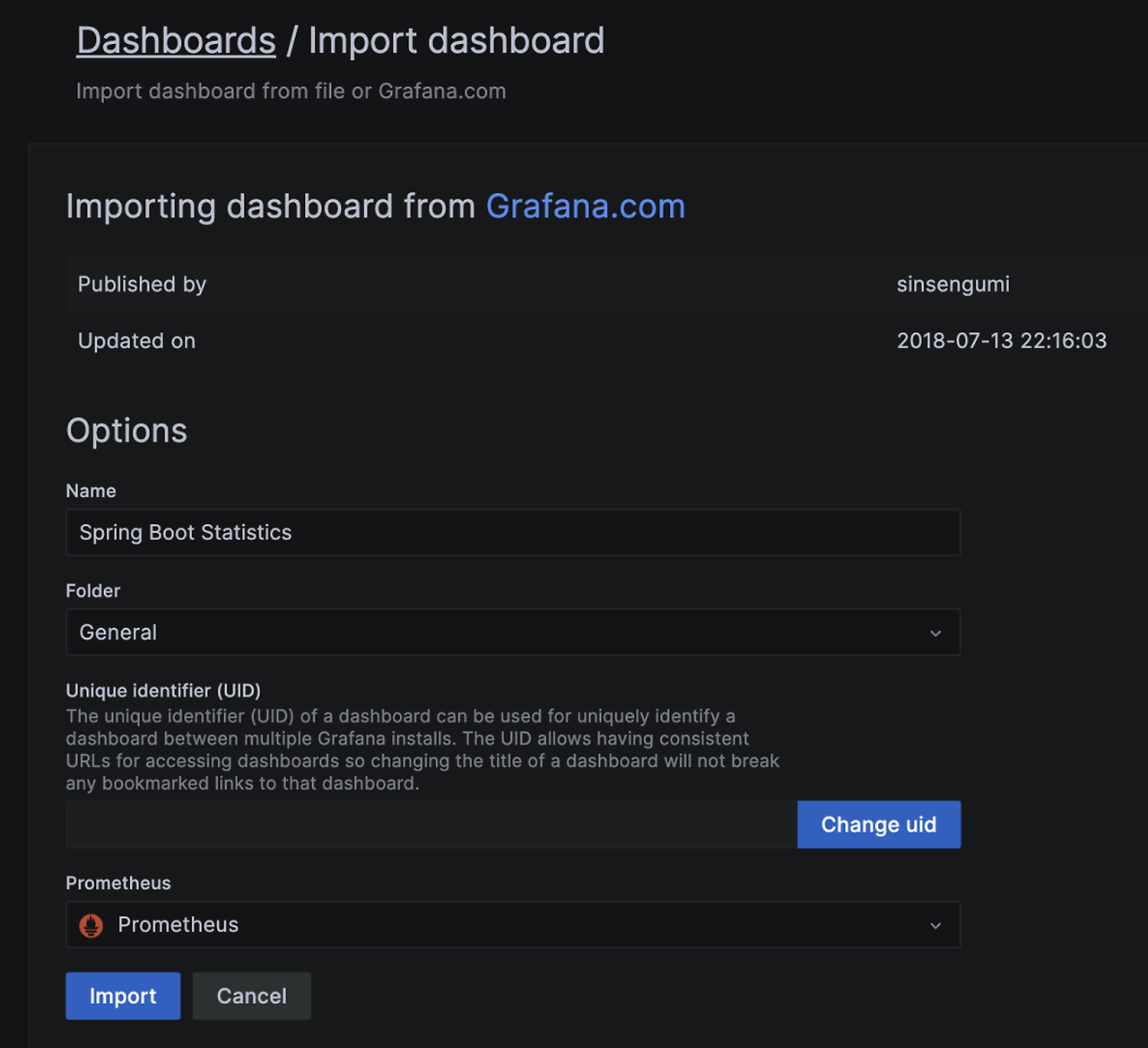The height and width of the screenshot is (1048, 1148).
Task: Select the publisher name sinsengumi
Action: [x=952, y=284]
